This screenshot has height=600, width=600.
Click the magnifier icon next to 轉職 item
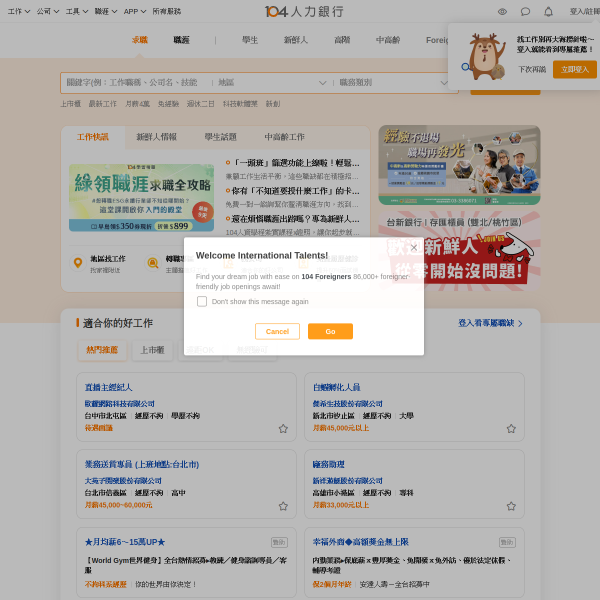[153, 263]
